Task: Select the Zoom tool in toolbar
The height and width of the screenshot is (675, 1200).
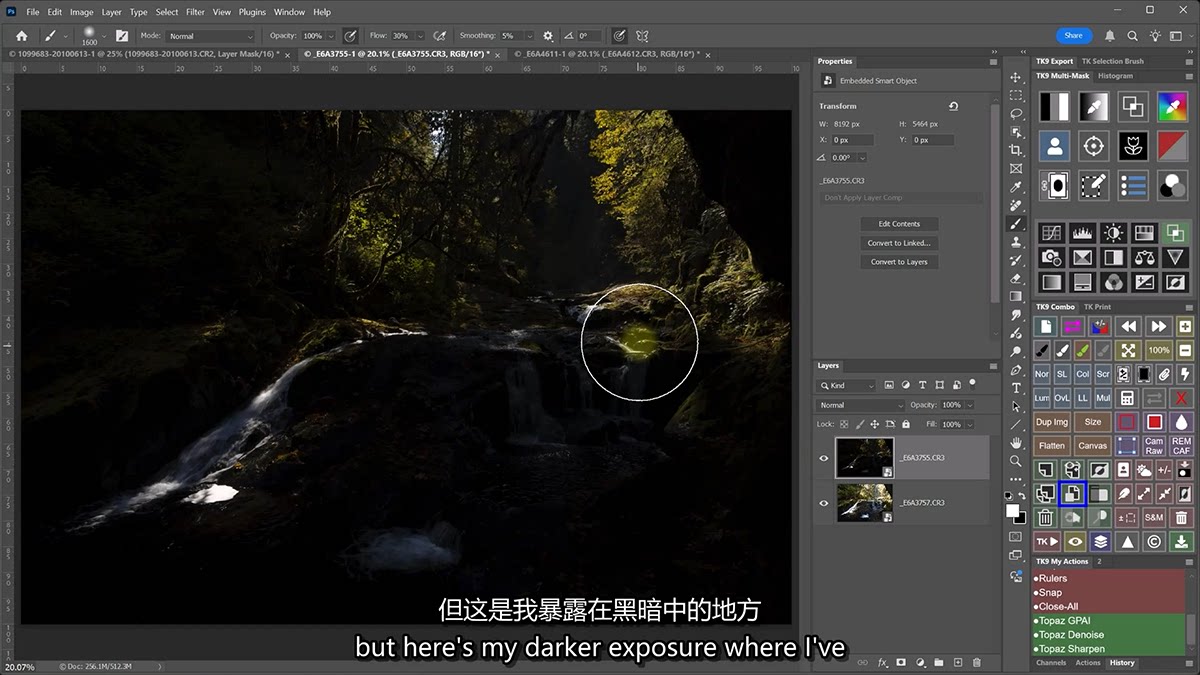Action: click(1016, 461)
